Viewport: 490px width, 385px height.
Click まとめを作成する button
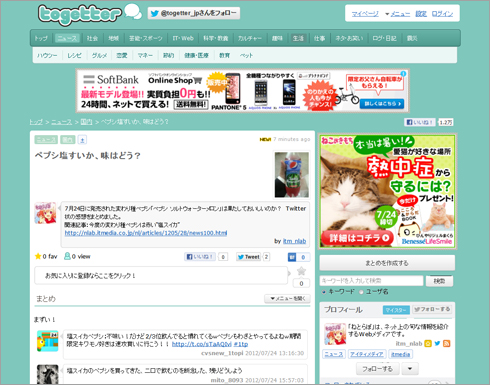[387, 263]
